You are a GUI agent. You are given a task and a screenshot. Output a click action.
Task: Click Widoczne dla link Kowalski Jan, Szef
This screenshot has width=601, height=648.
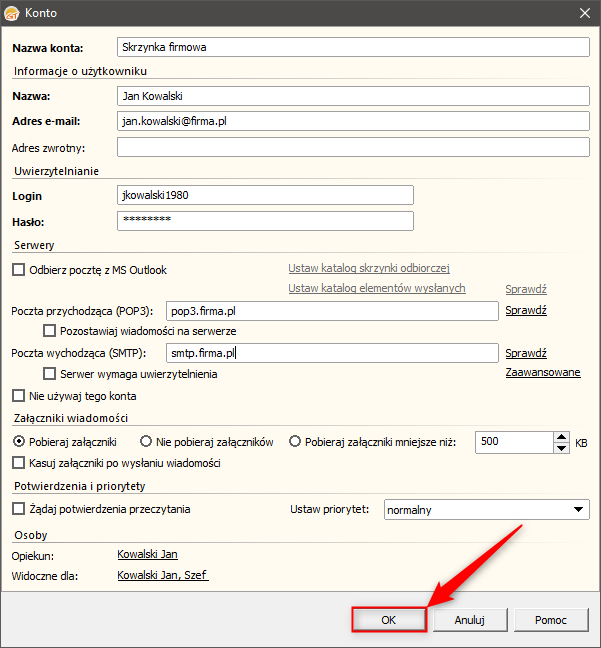163,575
